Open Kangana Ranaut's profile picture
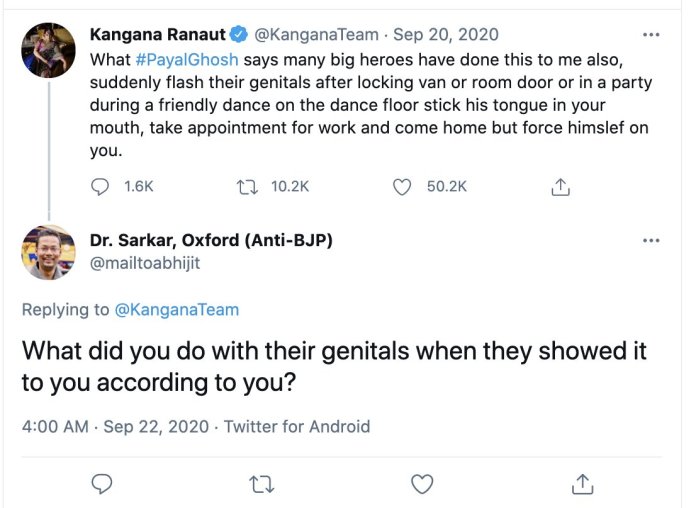 [x=48, y=50]
